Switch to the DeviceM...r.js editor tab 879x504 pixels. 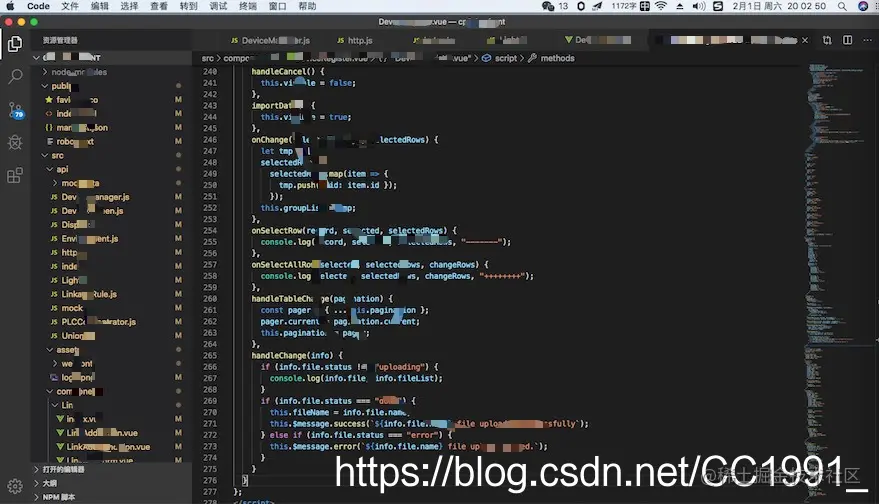(x=270, y=40)
